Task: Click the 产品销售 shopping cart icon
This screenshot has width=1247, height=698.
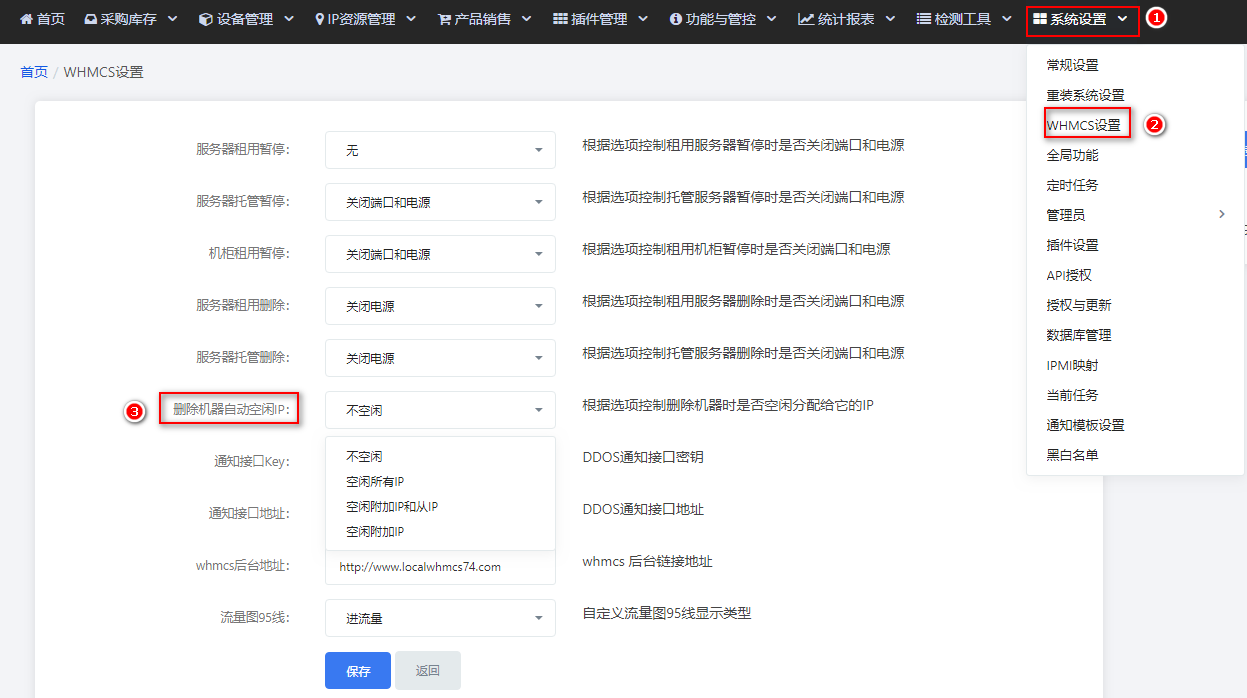Action: 444,19
